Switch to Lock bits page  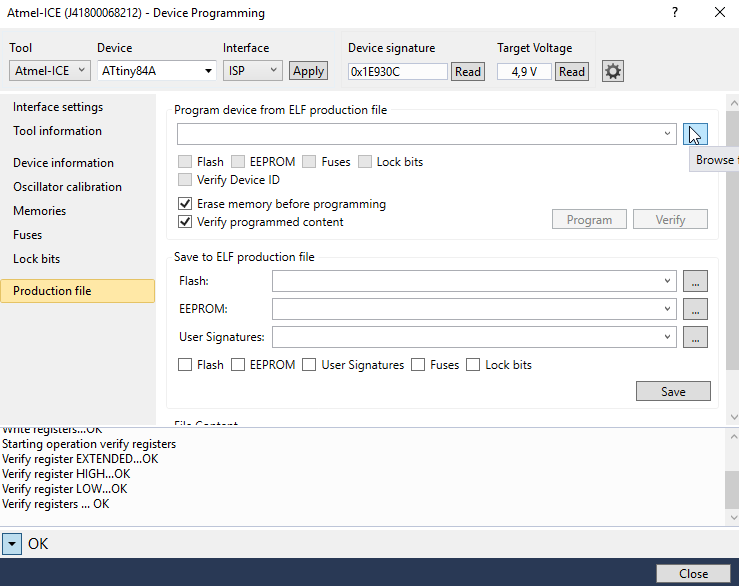click(36, 259)
